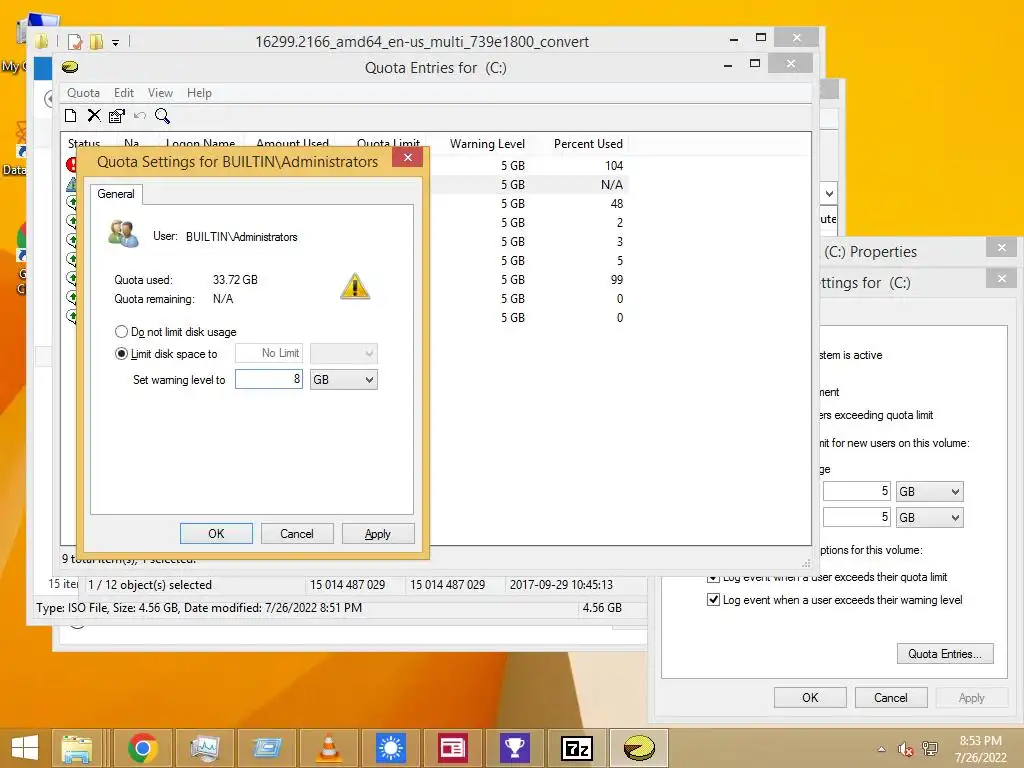The image size is (1024, 768).
Task: Click OK in Quota Settings dialog
Action: (x=216, y=534)
